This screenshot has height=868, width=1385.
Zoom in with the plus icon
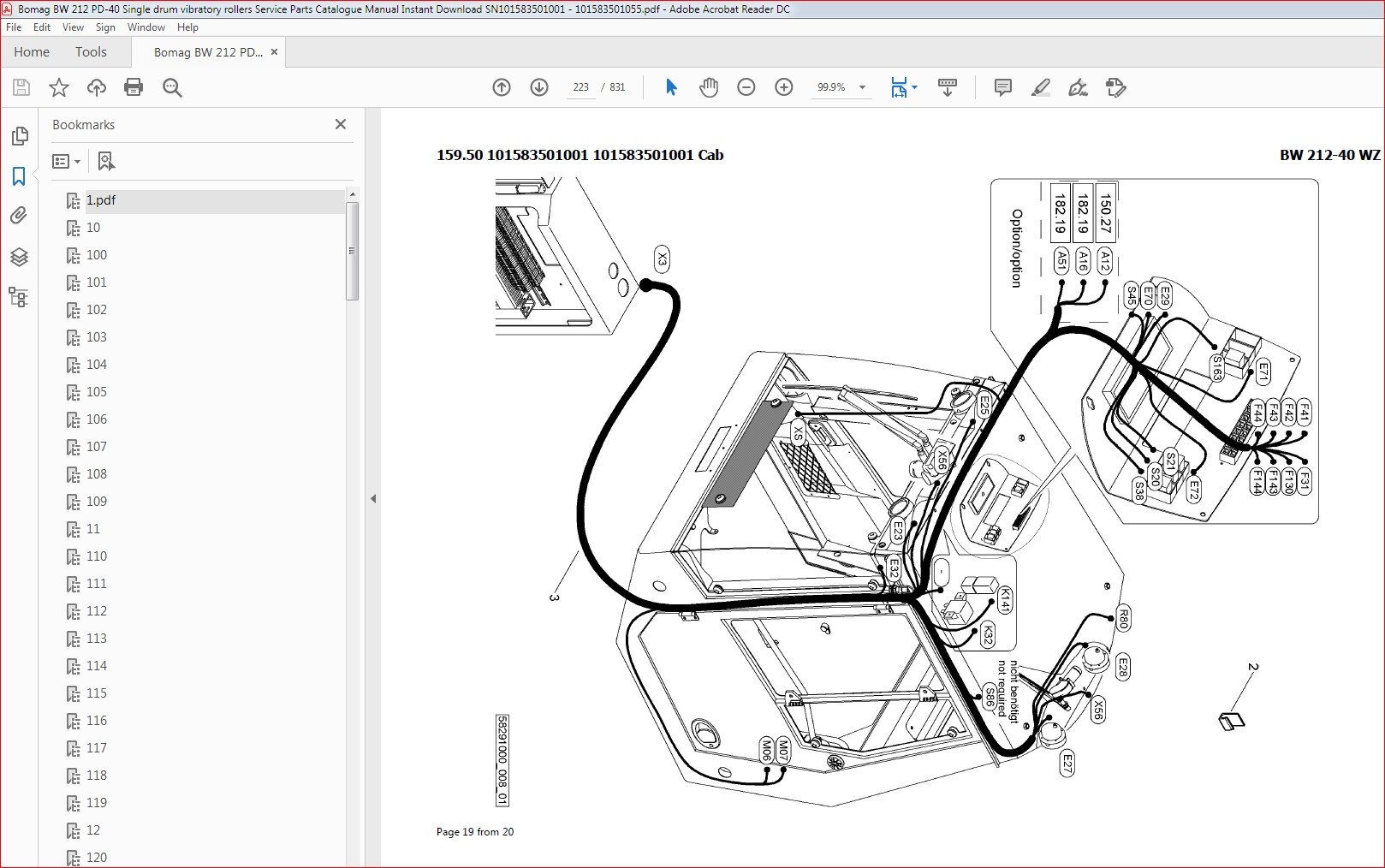tap(784, 87)
